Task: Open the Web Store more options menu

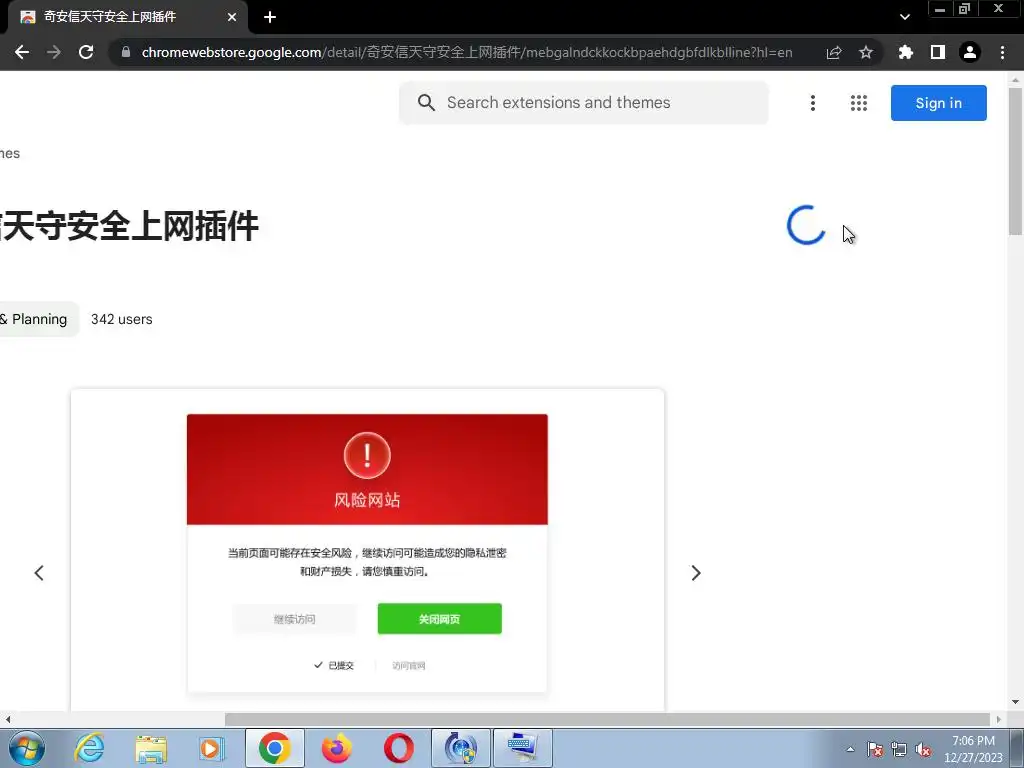Action: (813, 103)
